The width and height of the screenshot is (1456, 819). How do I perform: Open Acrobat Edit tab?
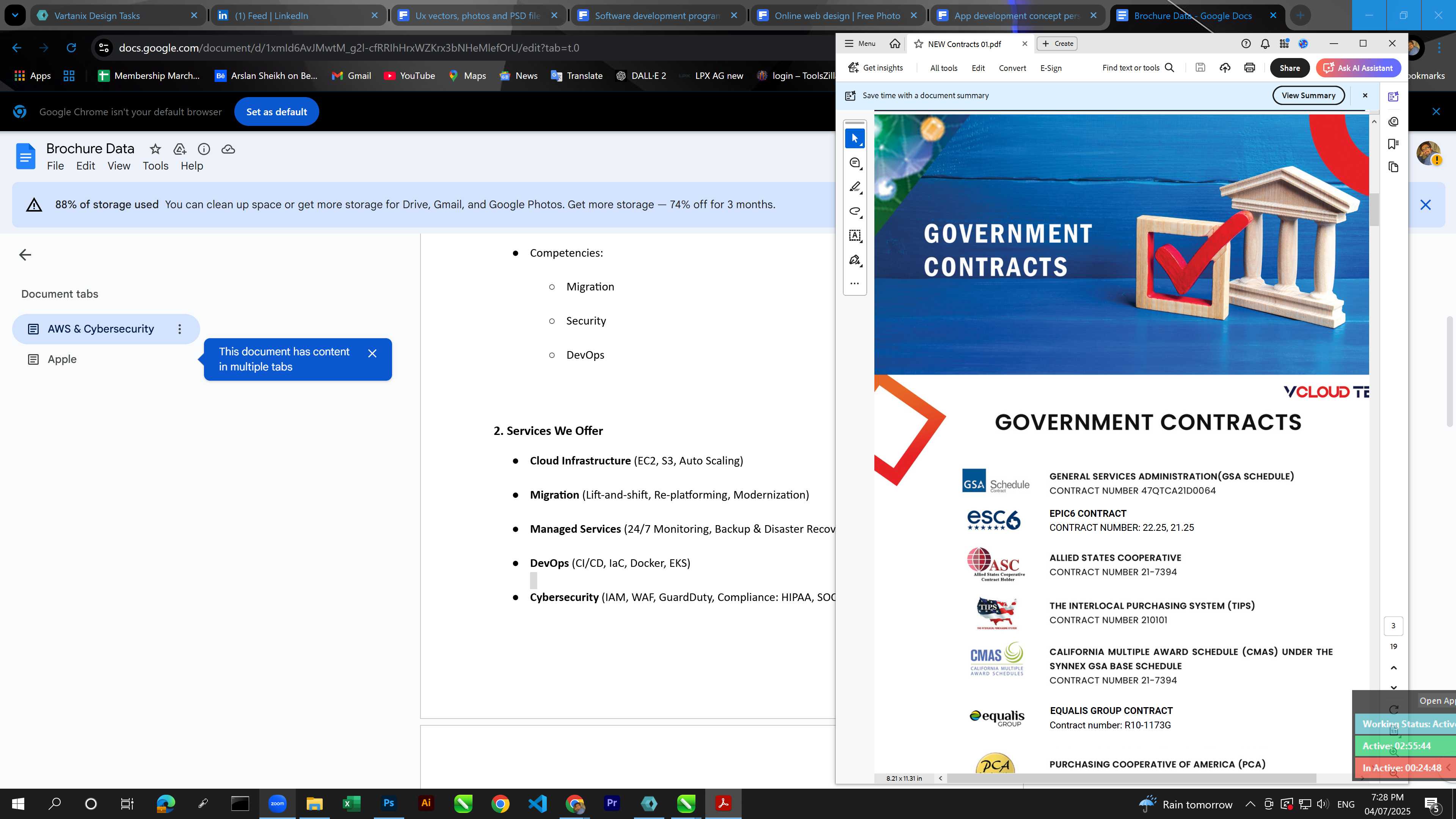pyautogui.click(x=978, y=68)
